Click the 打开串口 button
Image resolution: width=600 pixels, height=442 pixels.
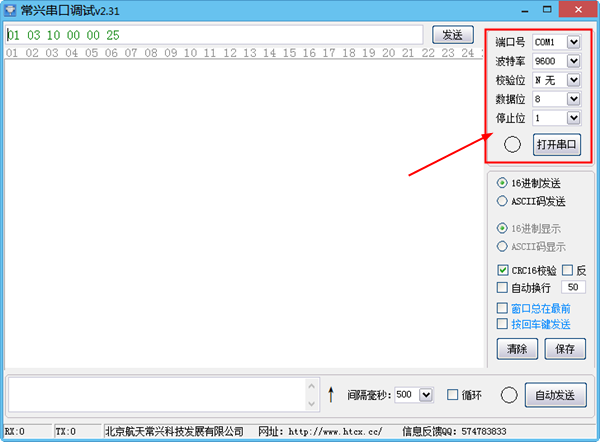[x=557, y=144]
